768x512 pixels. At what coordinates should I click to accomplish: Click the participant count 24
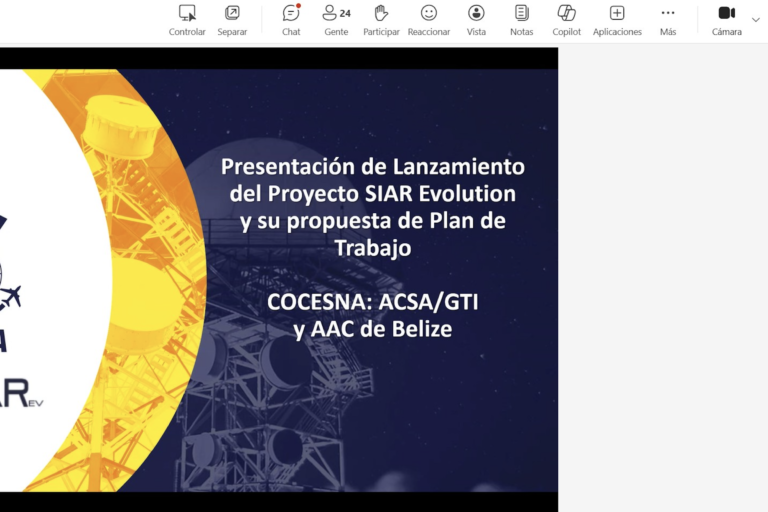coord(345,14)
